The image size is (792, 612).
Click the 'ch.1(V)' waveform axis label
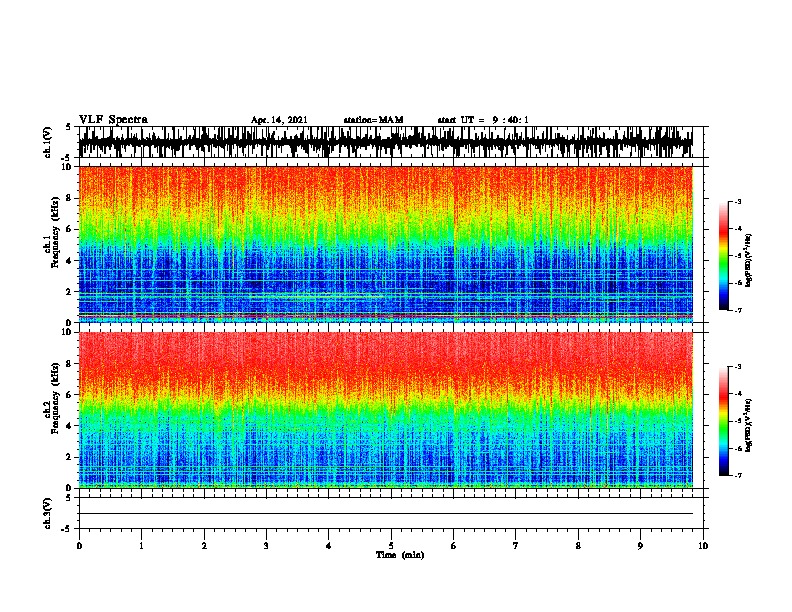click(48, 142)
